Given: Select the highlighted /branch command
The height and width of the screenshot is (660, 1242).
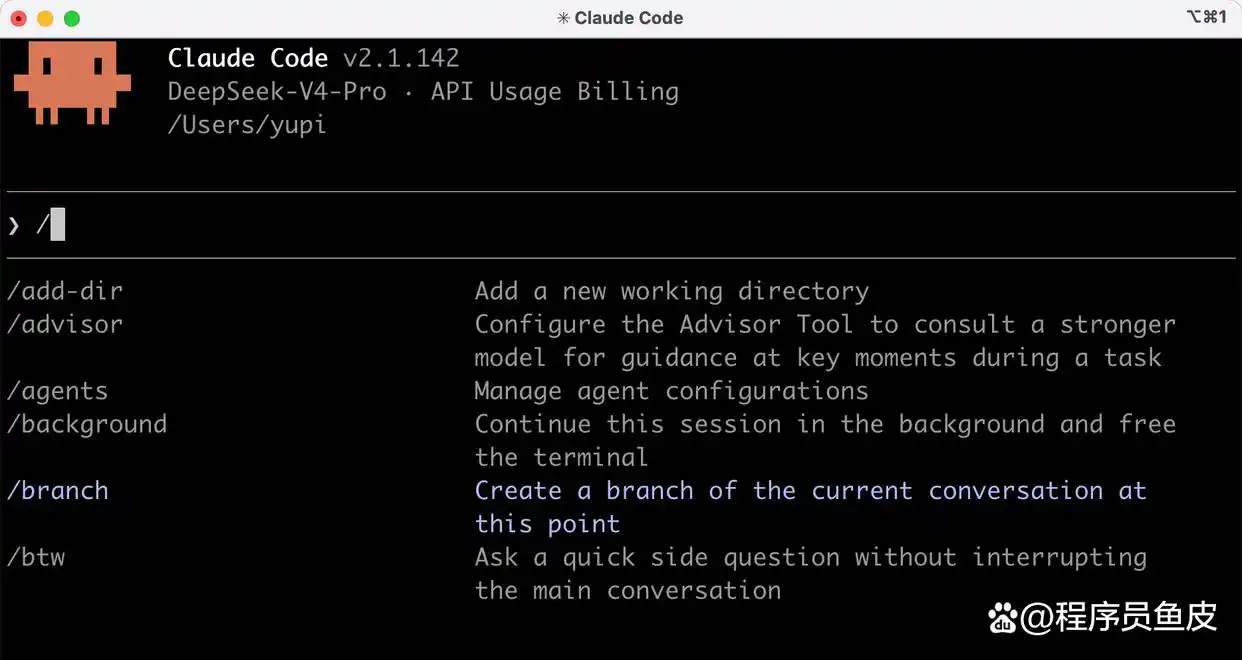Looking at the screenshot, I should (57, 490).
